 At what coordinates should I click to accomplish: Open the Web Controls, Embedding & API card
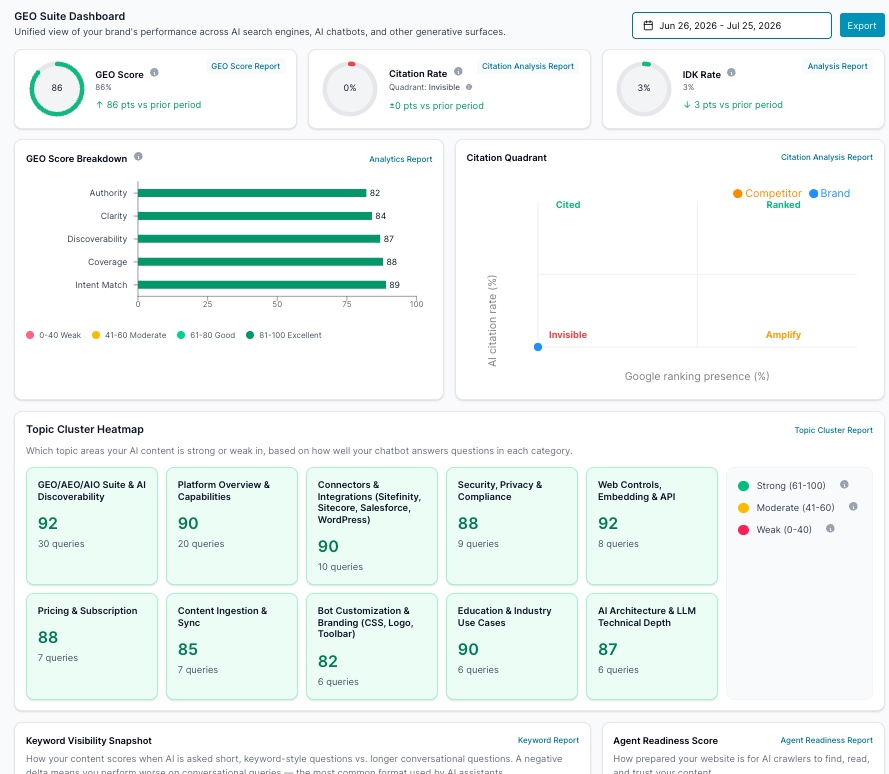(652, 526)
